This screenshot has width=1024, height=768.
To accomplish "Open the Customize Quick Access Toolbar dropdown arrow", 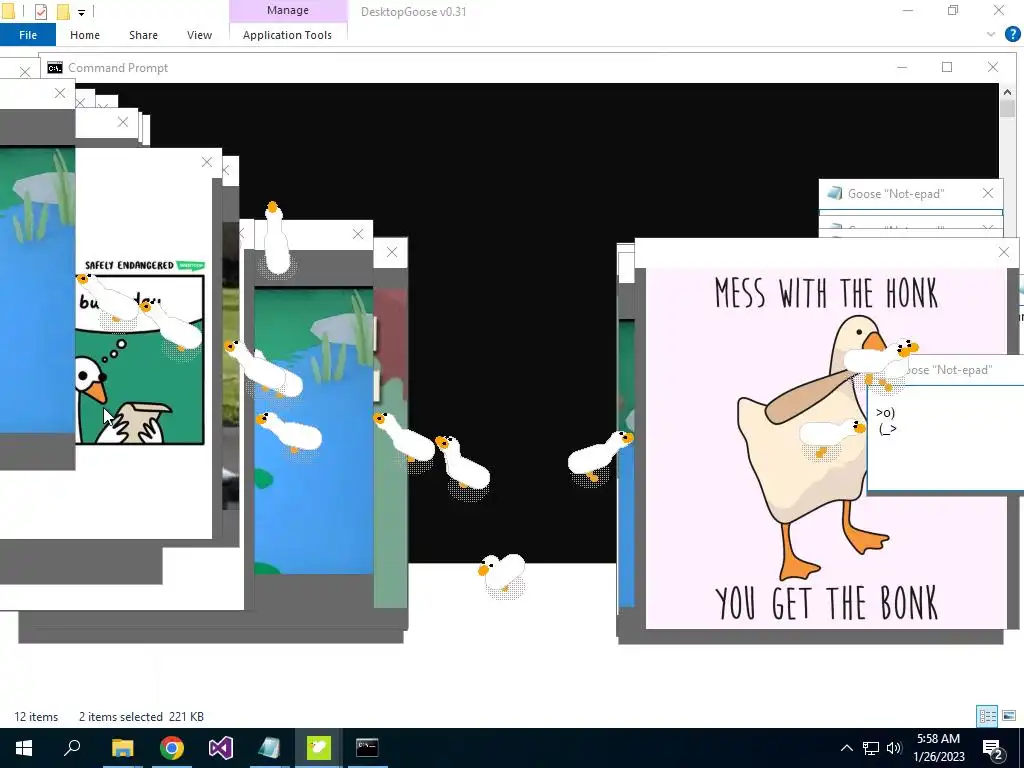I will pos(81,12).
